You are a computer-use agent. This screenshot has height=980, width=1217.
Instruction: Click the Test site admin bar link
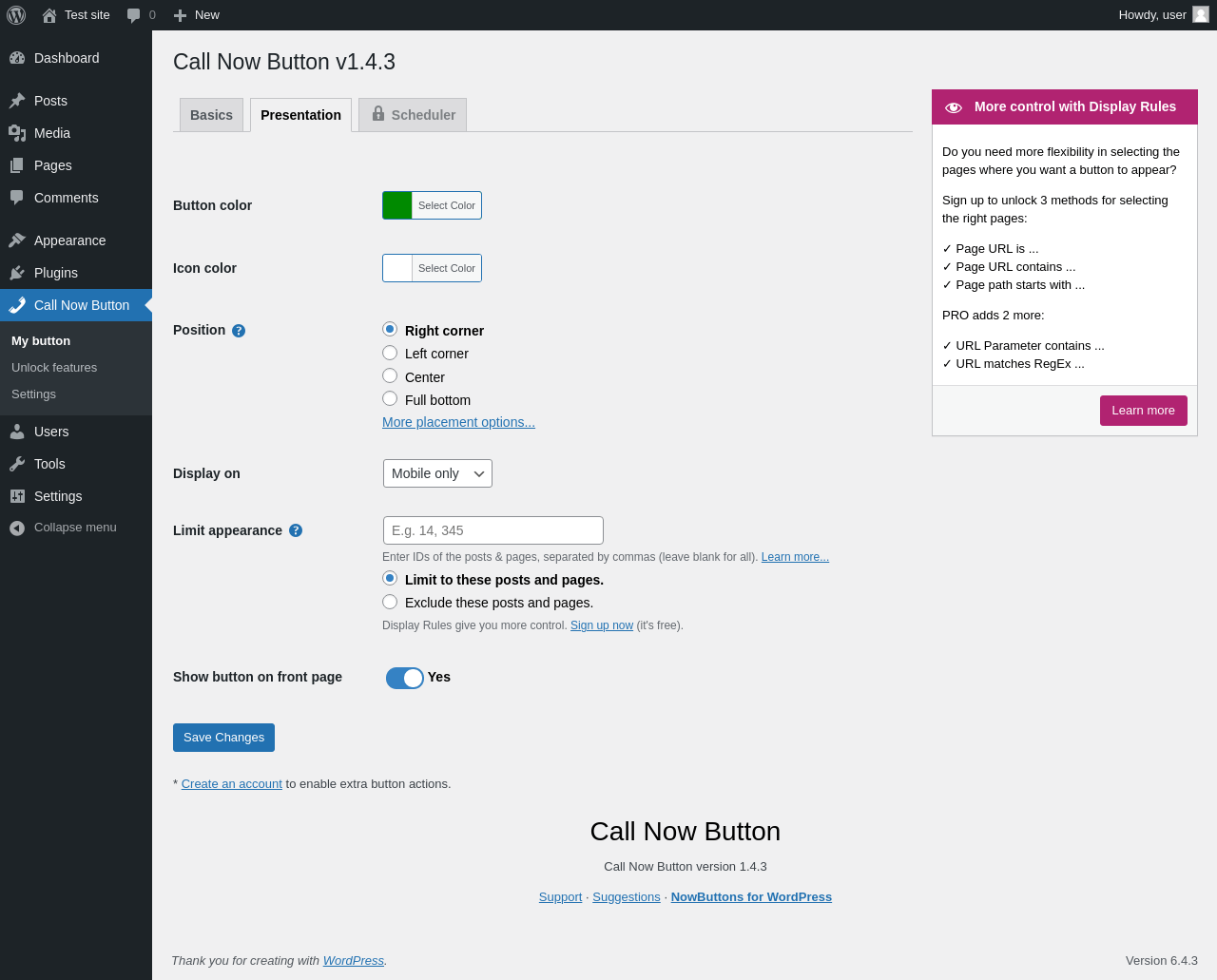pyautogui.click(x=76, y=15)
